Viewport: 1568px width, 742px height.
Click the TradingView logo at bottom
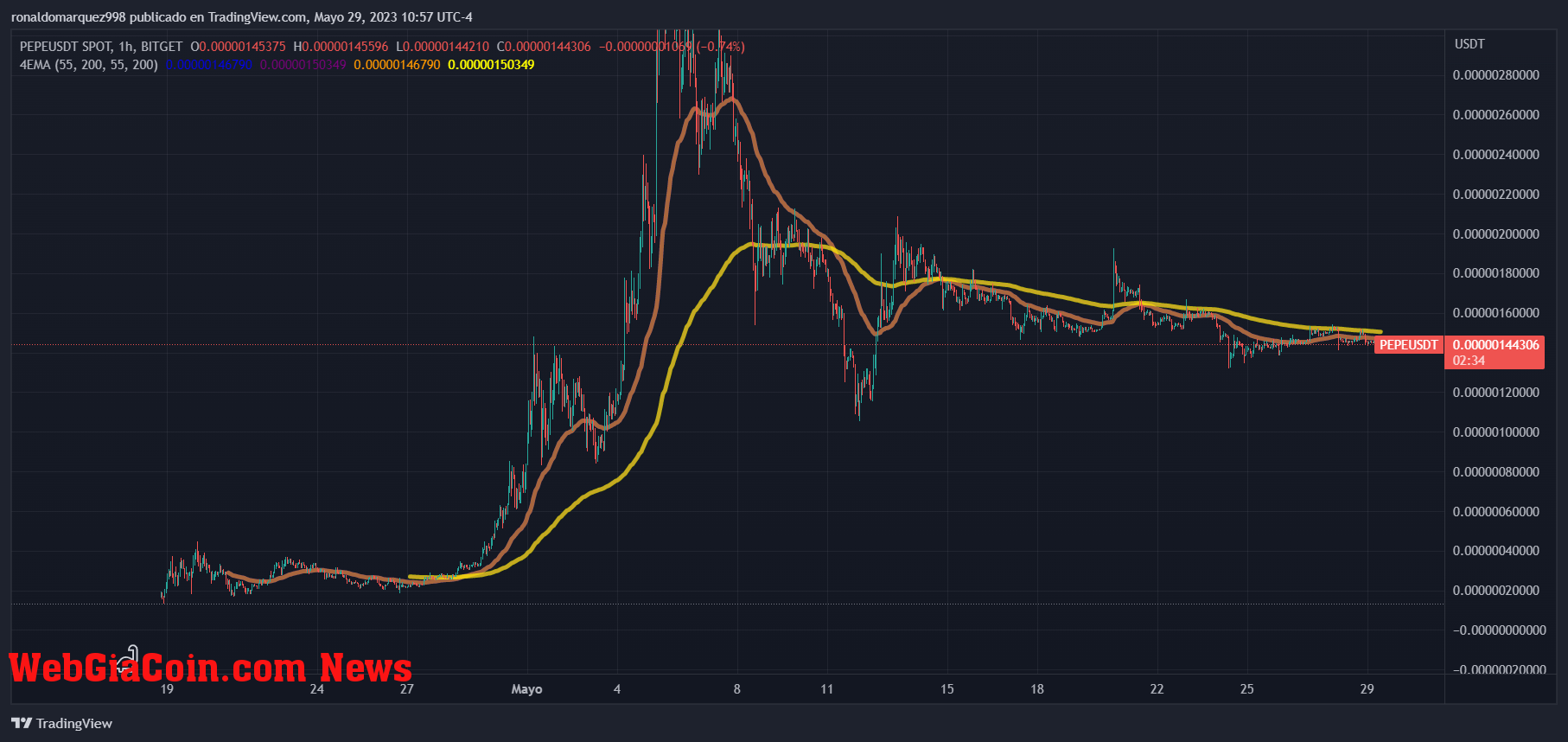tap(61, 723)
